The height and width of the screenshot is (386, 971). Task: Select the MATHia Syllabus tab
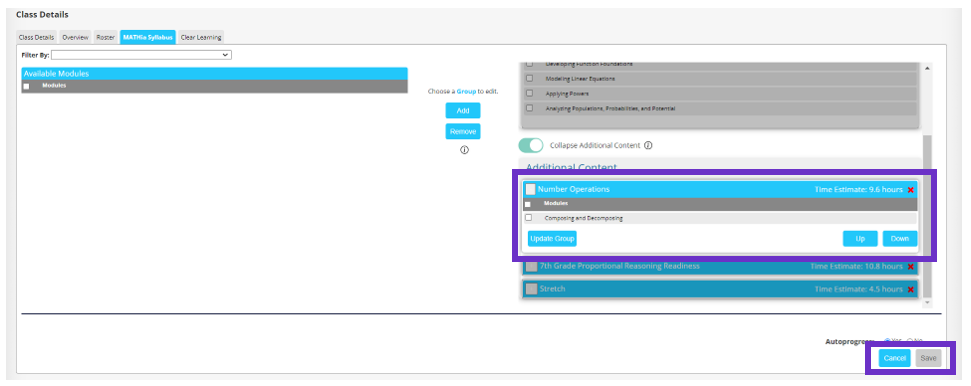[x=148, y=37]
